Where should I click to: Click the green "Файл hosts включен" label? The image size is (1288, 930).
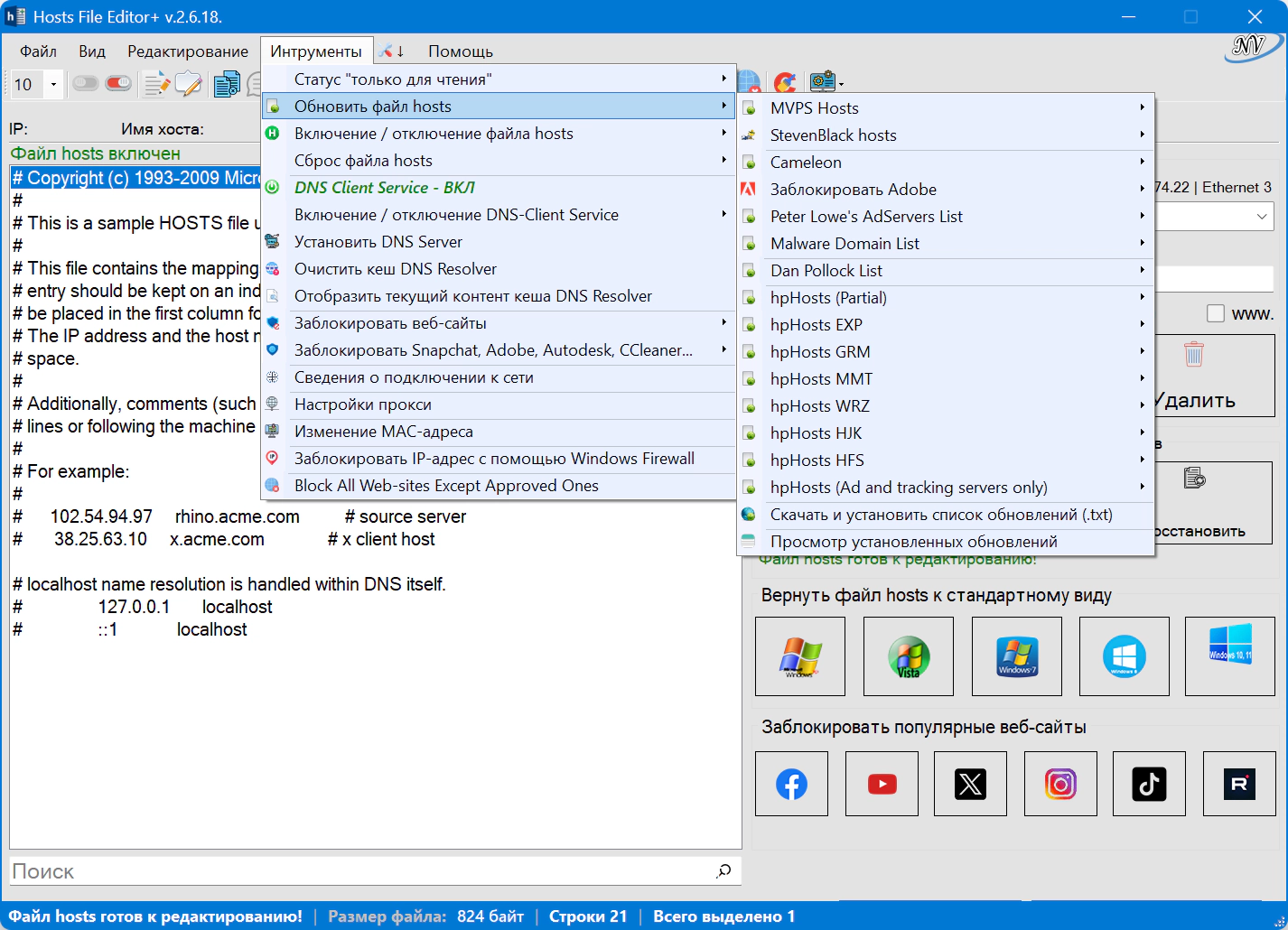pos(96,153)
